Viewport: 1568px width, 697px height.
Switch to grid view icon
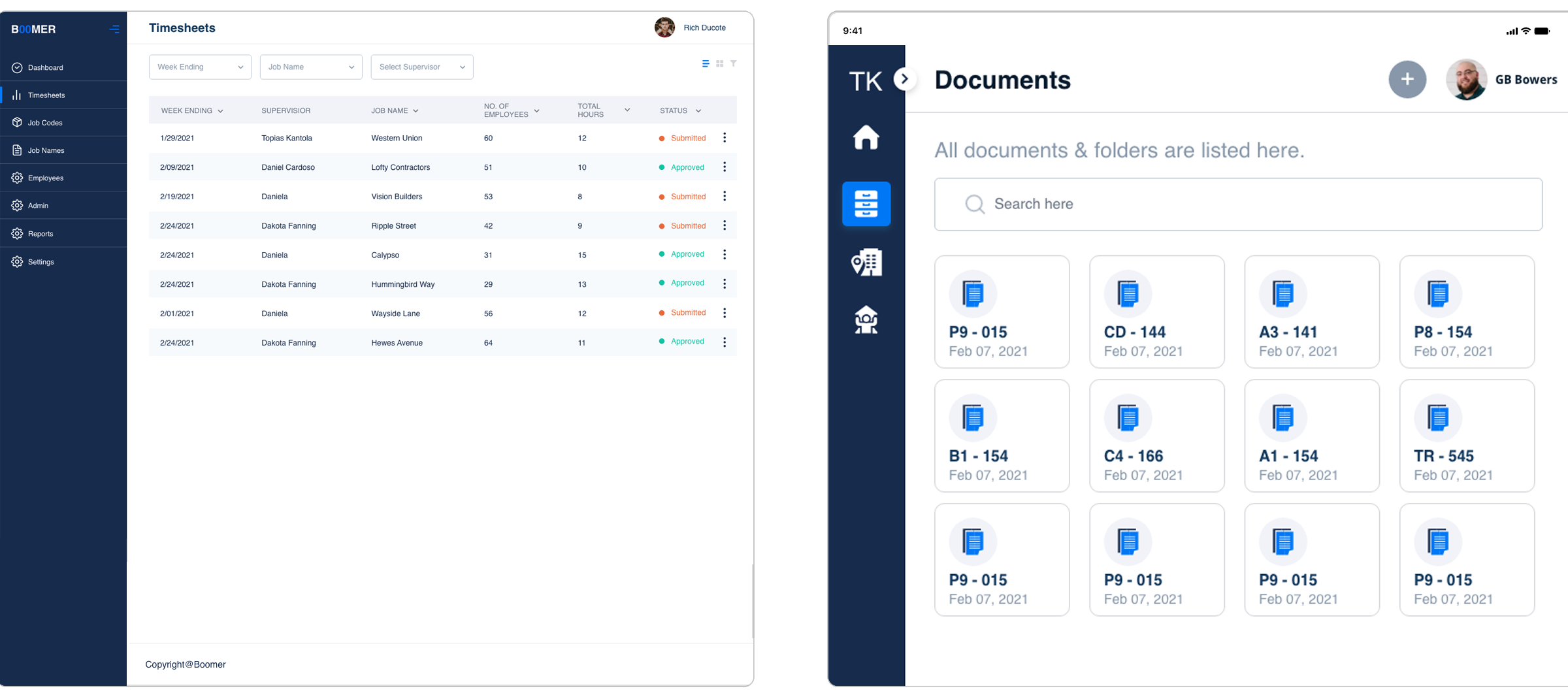[x=719, y=63]
